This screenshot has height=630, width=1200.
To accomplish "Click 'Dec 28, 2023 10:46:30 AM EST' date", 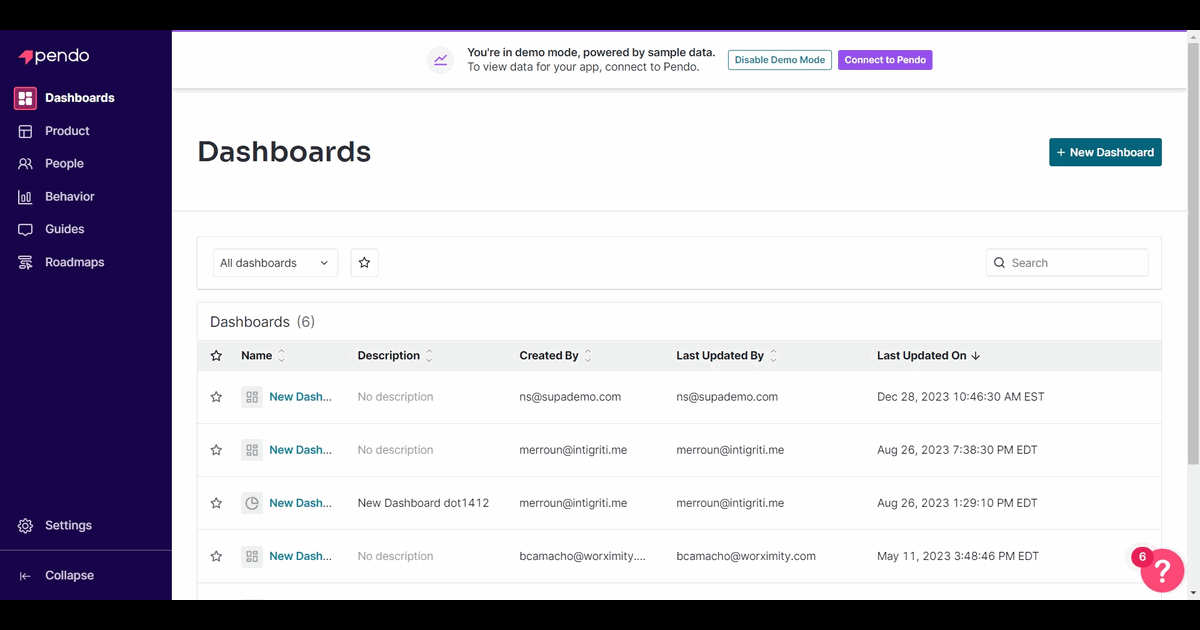I will coord(960,397).
